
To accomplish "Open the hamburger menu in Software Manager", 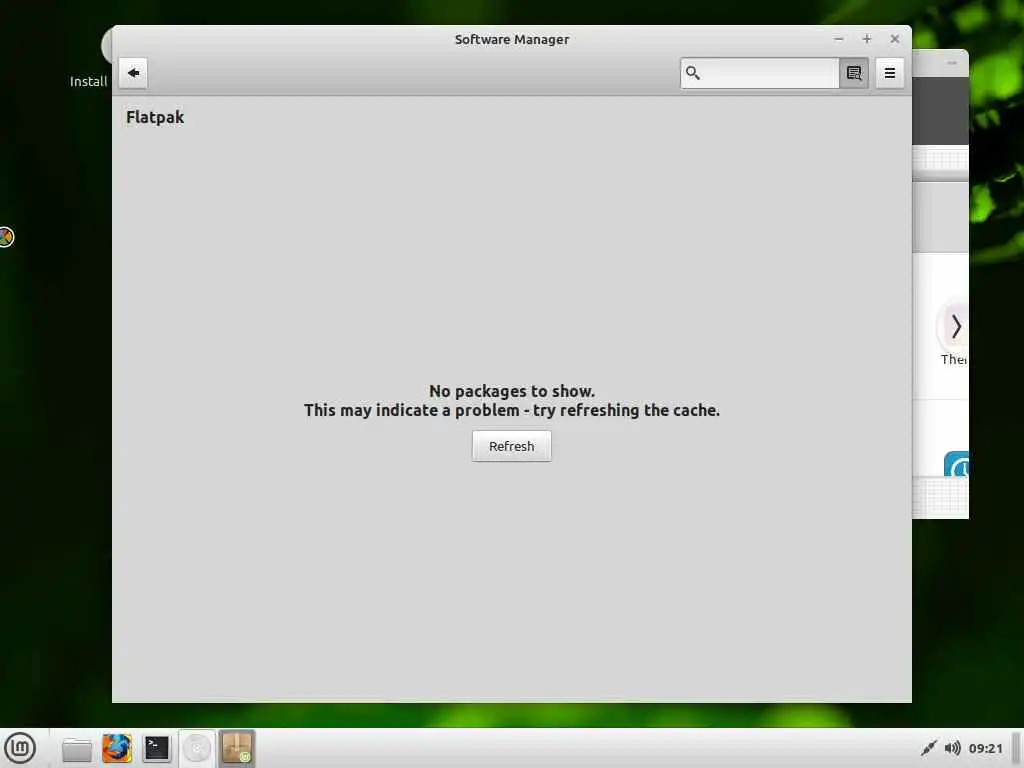I will pyautogui.click(x=889, y=73).
